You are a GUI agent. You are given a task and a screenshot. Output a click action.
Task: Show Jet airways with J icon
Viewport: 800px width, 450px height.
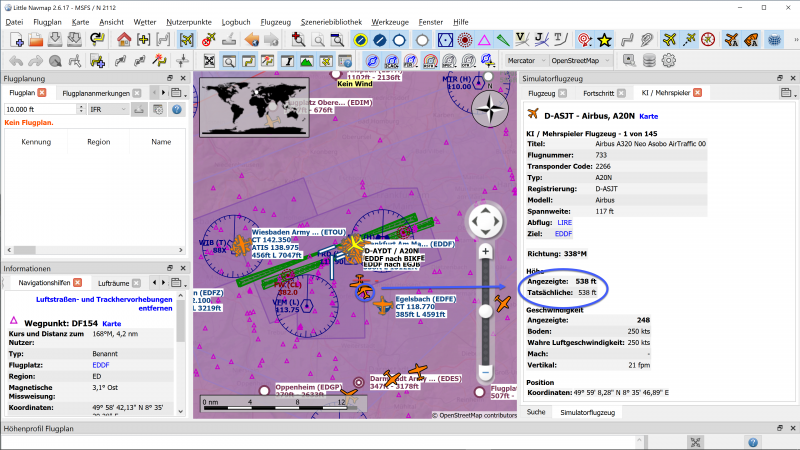(541, 39)
